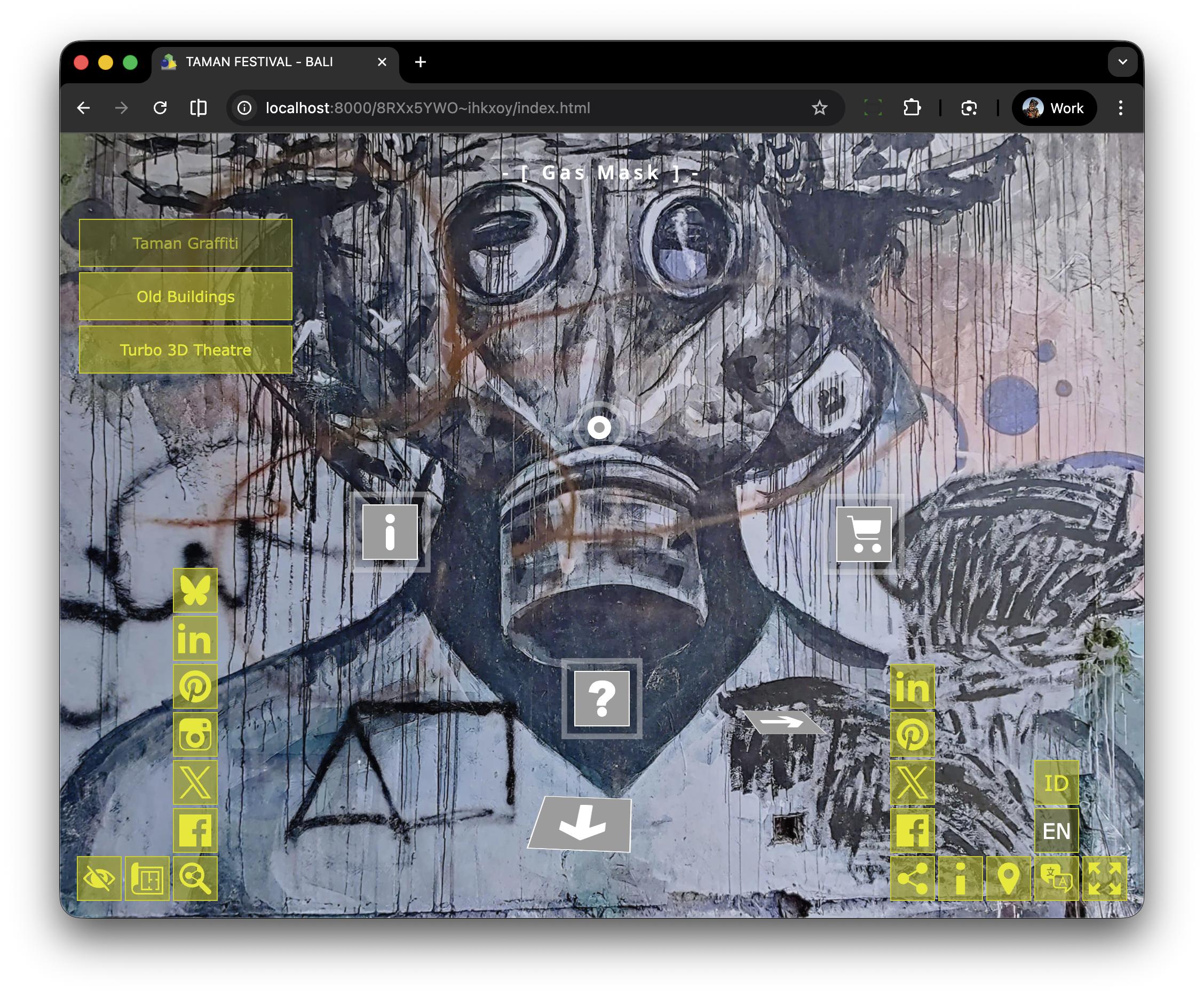1204x997 pixels.
Task: Click the Turbo 3D Theatre button
Action: tap(185, 350)
